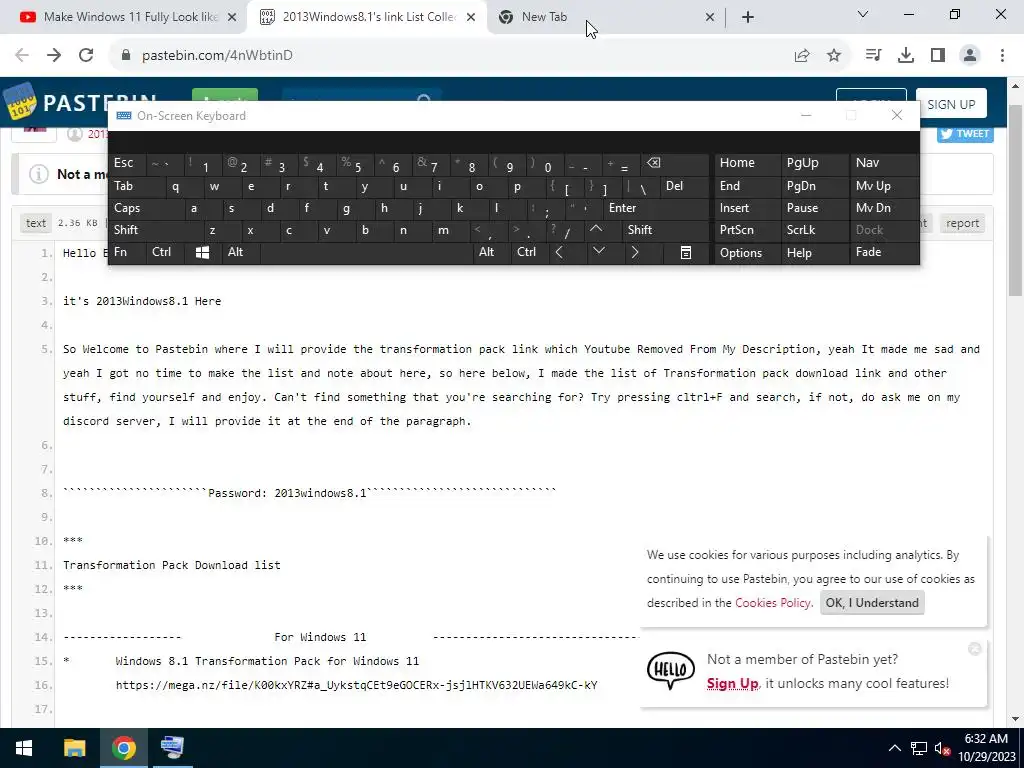The height and width of the screenshot is (768, 1024).
Task: Toggle the left Shift key
Action: (x=152, y=230)
